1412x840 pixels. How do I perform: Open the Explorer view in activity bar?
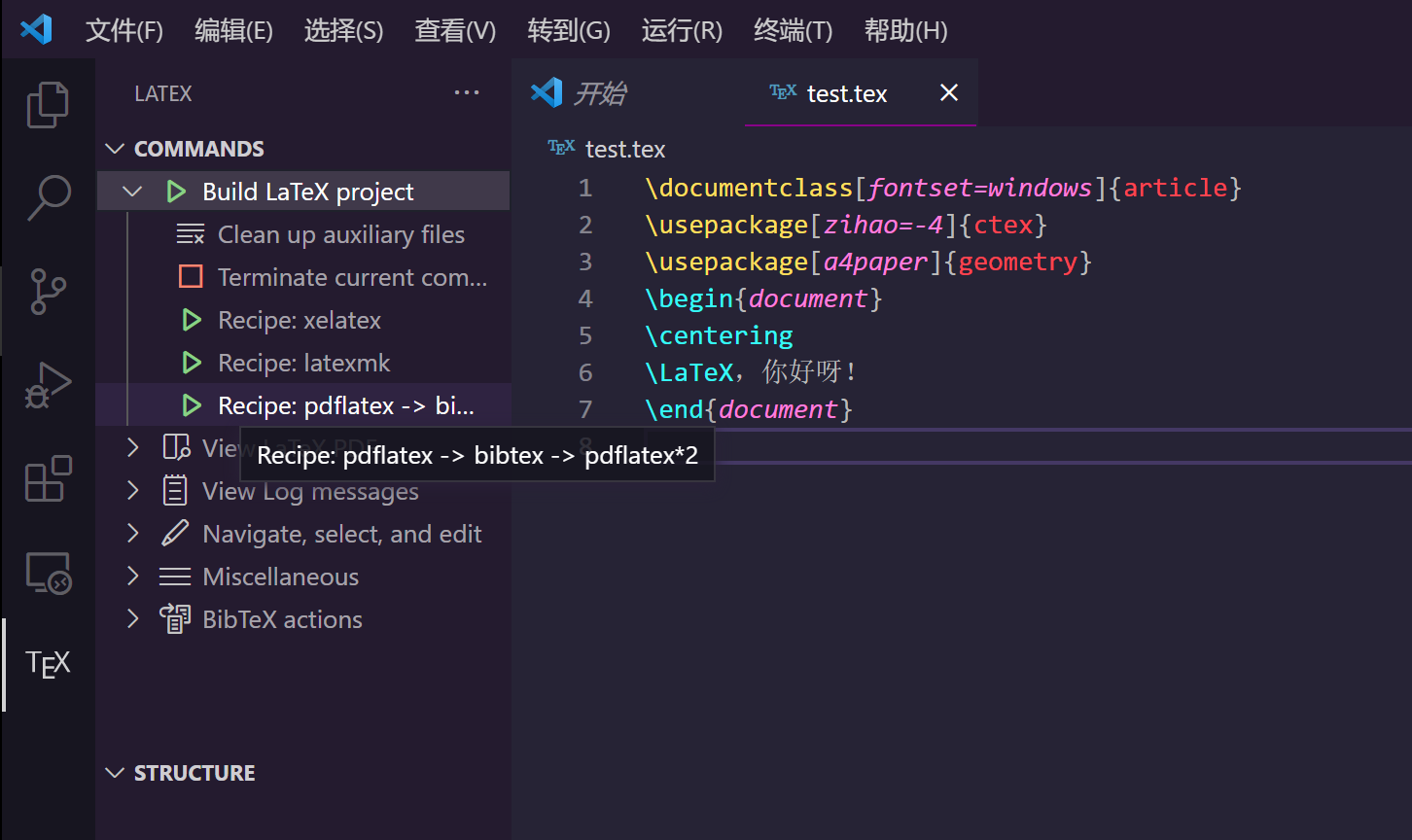(x=48, y=105)
